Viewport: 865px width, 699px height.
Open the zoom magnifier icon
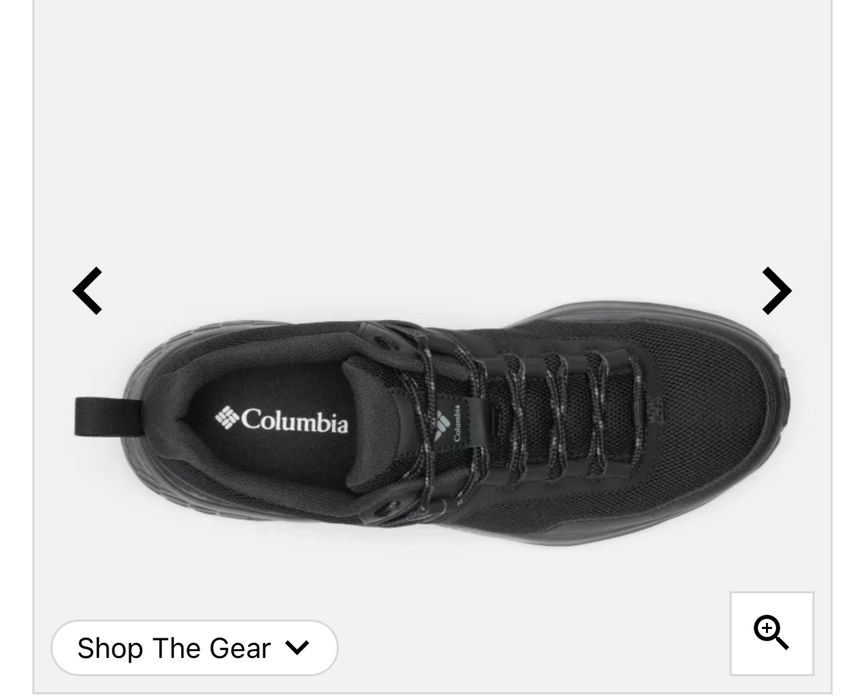(771, 633)
